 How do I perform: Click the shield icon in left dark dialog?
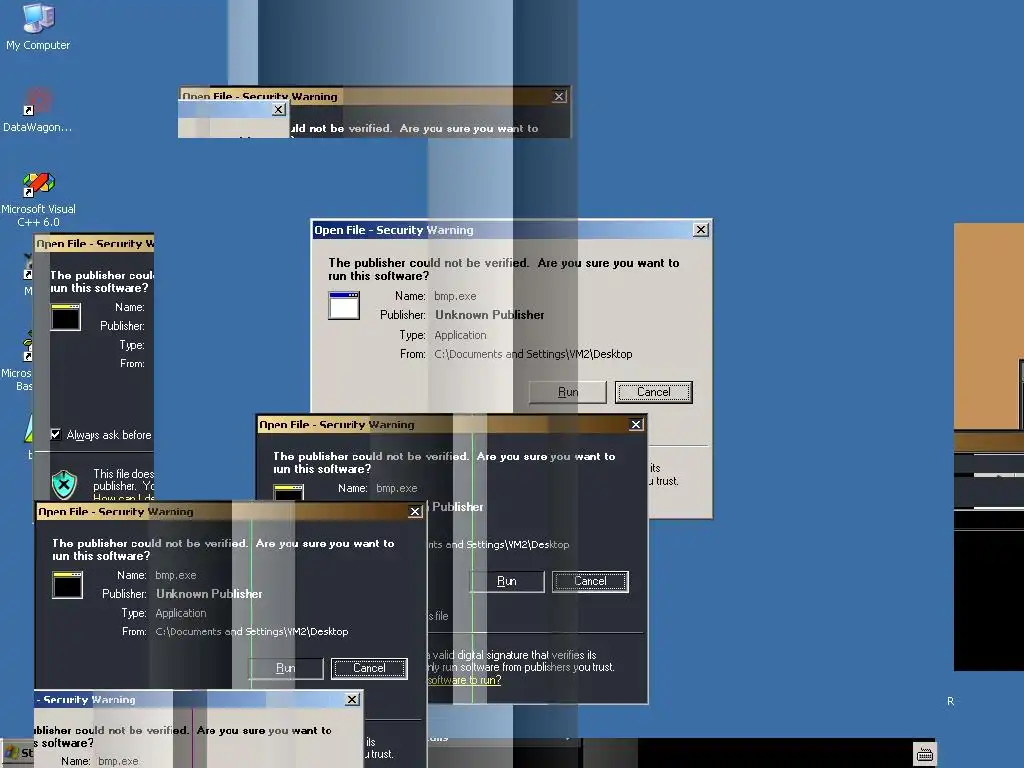point(64,484)
